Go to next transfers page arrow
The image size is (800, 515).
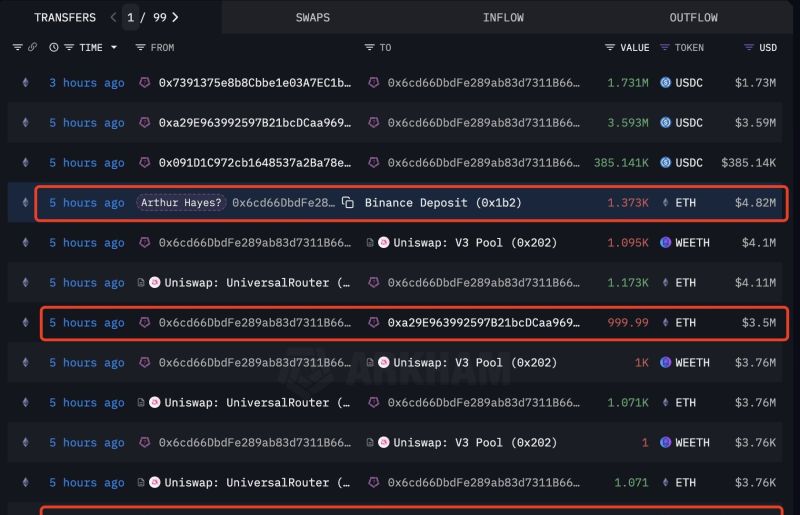coord(176,17)
